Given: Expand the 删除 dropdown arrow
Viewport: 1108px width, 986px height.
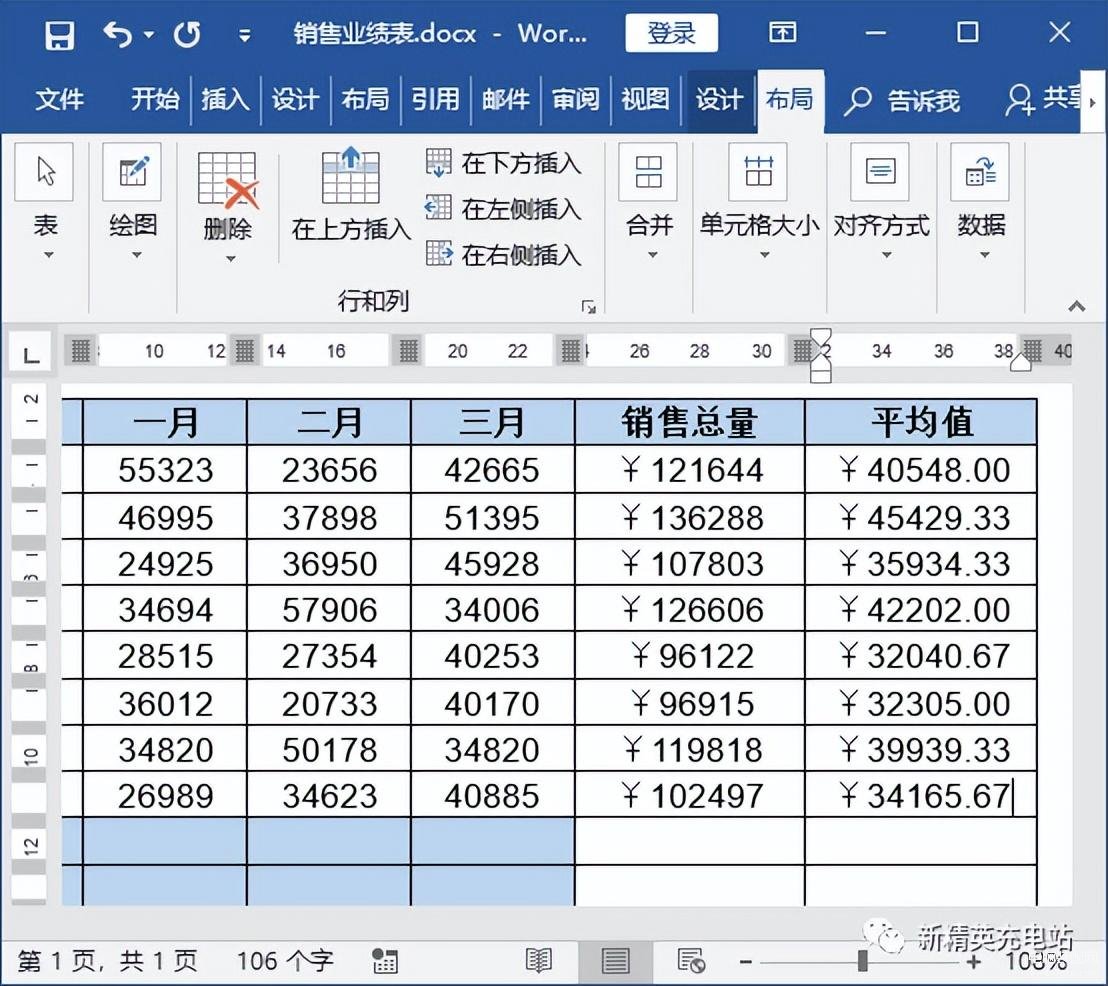Looking at the screenshot, I should 230,259.
